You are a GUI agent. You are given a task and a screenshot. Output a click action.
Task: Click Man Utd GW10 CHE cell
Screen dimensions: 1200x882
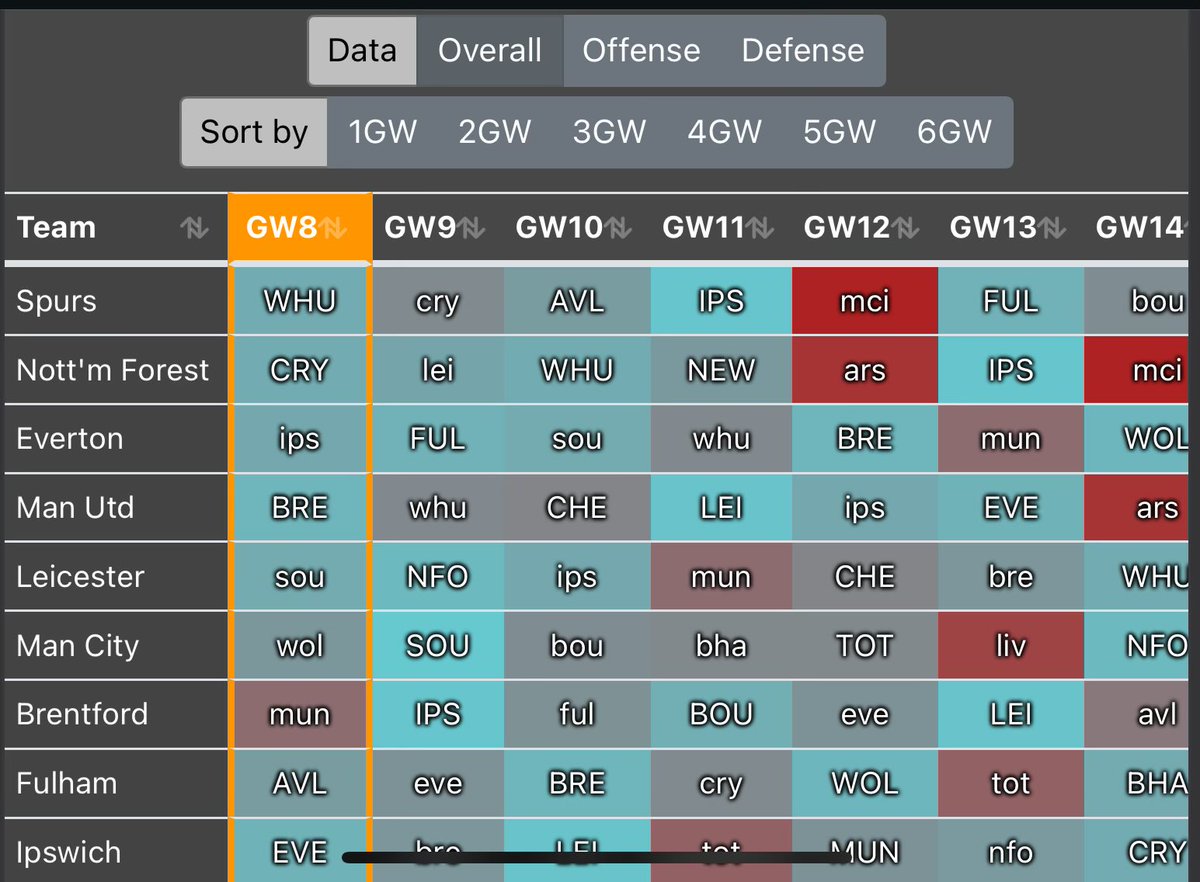click(577, 508)
